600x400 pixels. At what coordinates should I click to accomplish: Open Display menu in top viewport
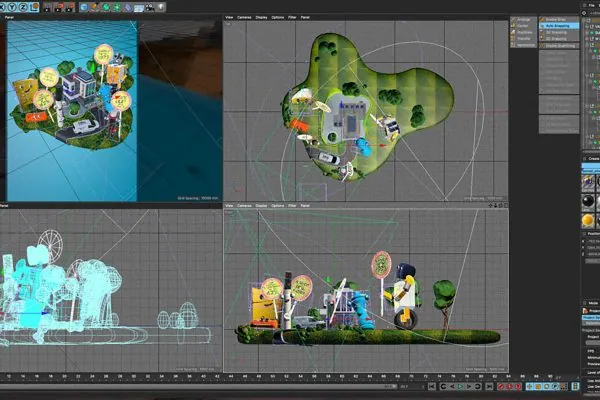coord(261,17)
